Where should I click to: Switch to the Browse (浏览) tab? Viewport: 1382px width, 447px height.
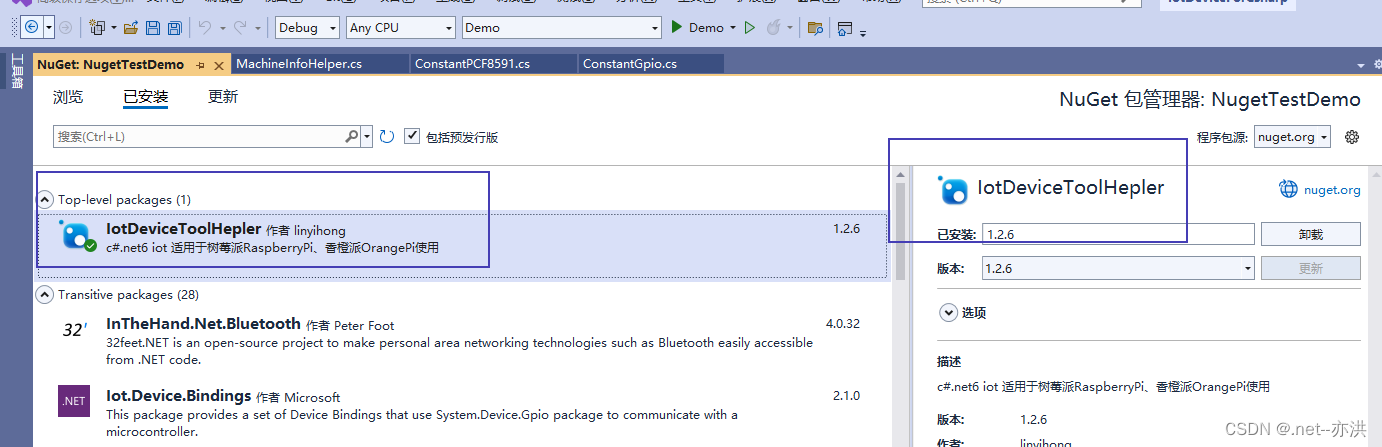[x=68, y=97]
